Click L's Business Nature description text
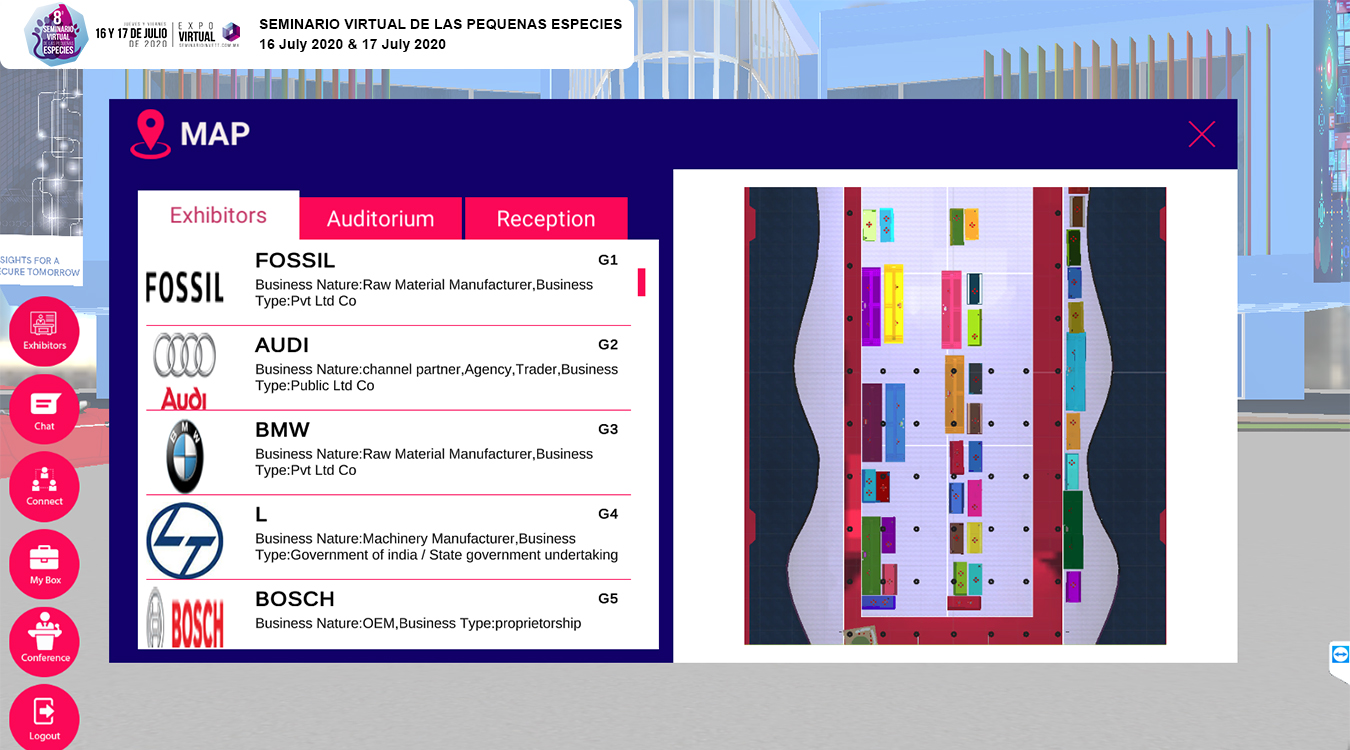Viewport: 1350px width, 750px height. 437,546
